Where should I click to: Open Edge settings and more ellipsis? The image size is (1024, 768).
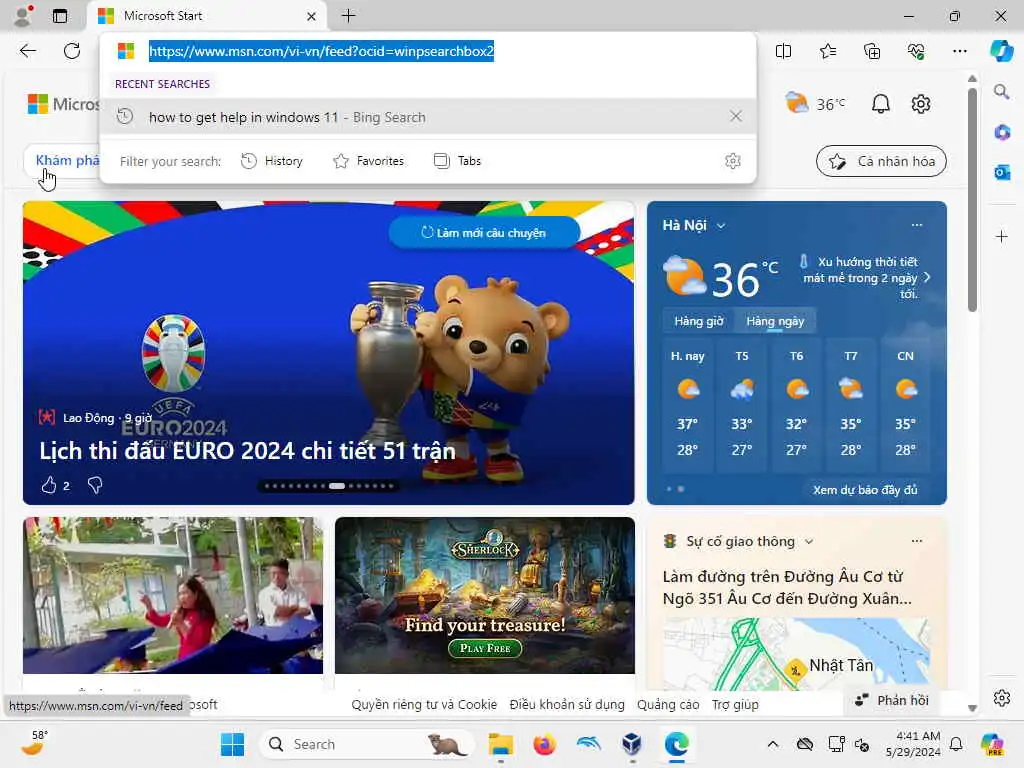[959, 51]
